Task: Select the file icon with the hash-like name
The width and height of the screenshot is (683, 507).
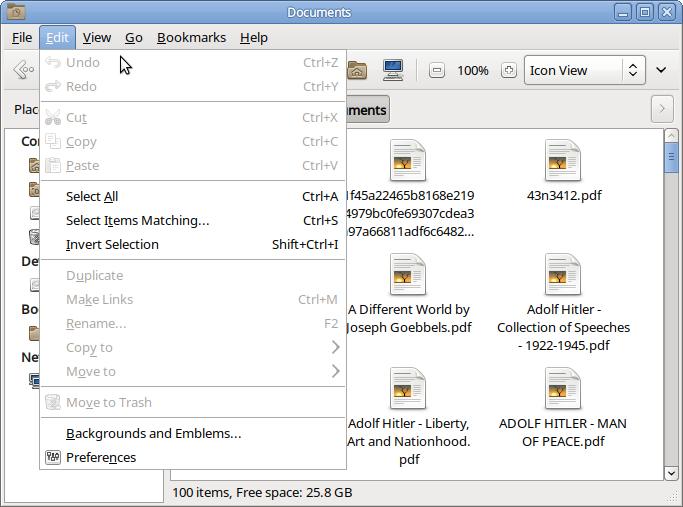Action: (x=408, y=160)
